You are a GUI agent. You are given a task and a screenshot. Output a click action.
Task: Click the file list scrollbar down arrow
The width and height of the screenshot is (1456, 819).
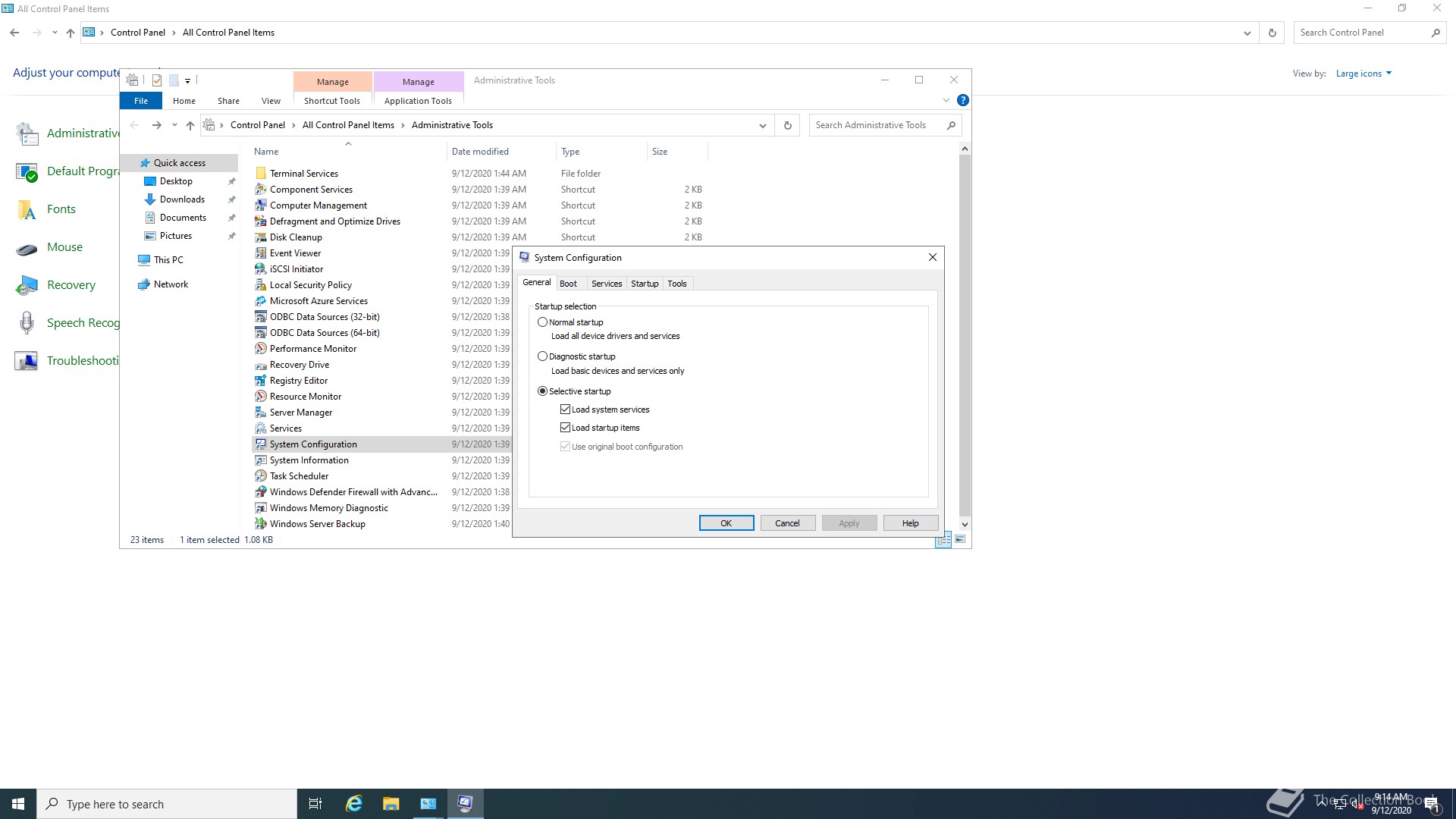coord(965,524)
